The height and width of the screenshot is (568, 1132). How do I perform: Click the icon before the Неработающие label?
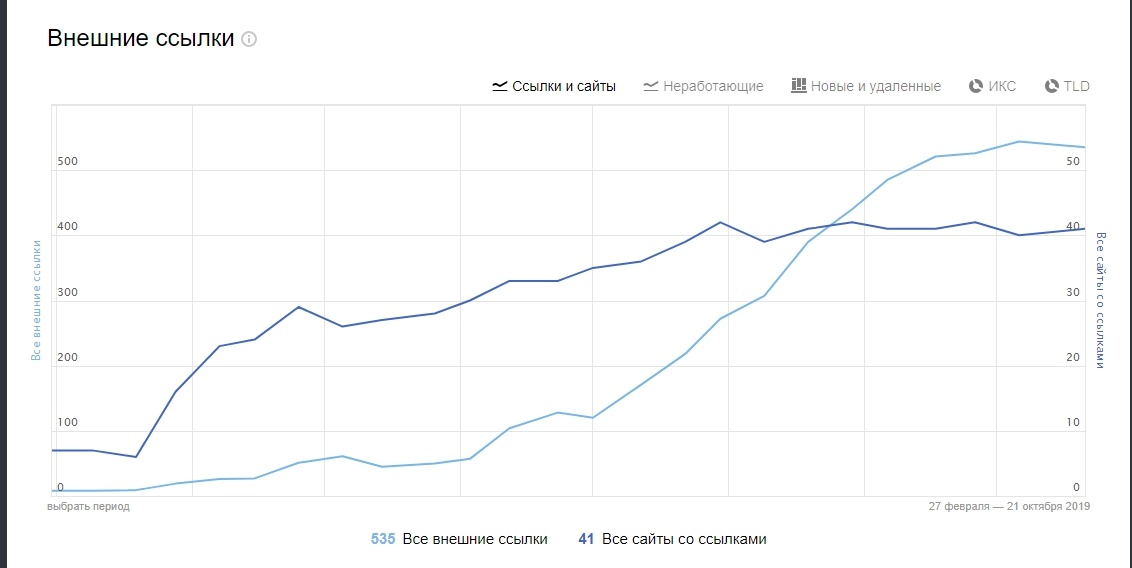(651, 86)
